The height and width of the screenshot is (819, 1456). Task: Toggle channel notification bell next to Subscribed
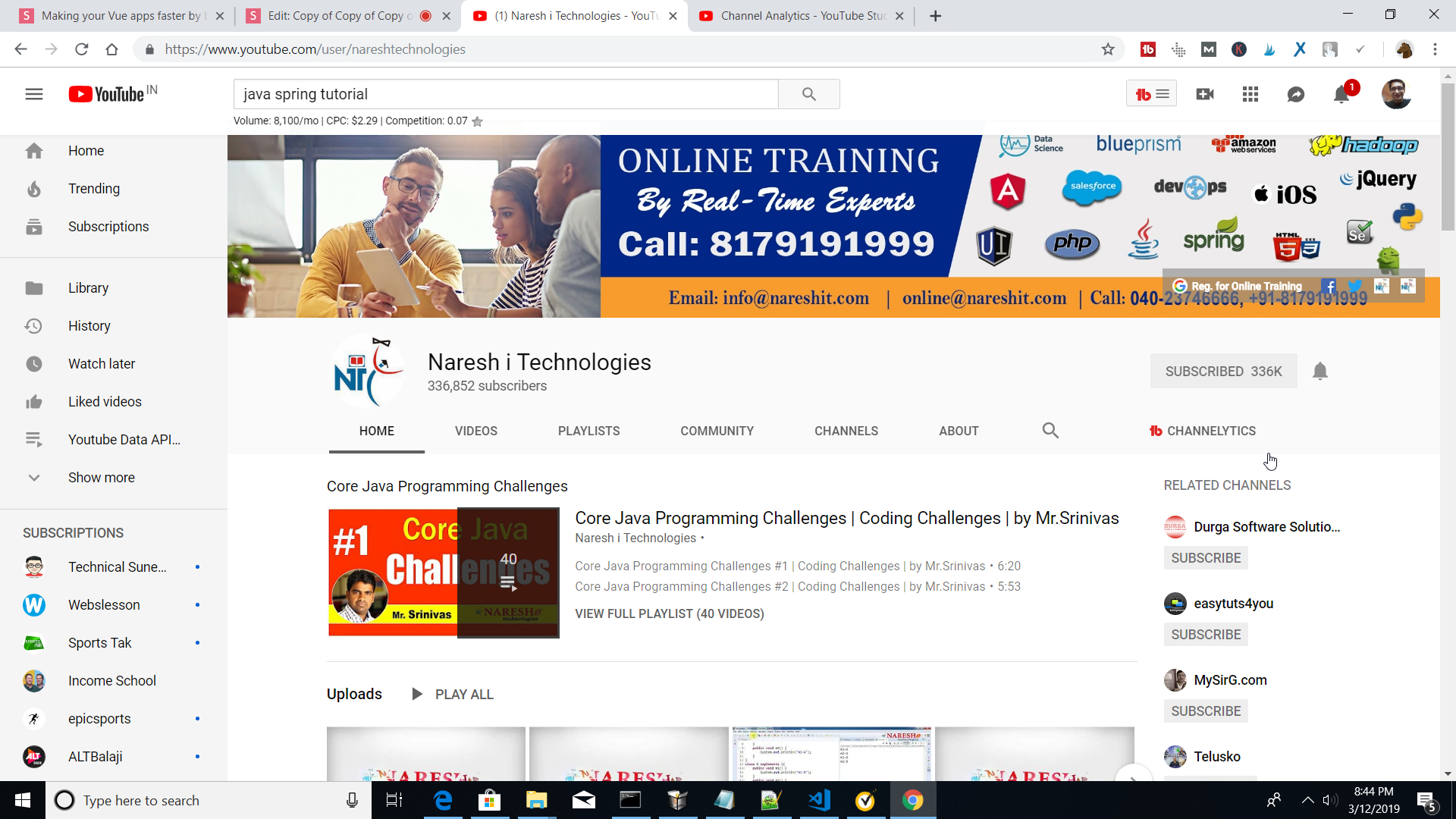click(x=1319, y=371)
